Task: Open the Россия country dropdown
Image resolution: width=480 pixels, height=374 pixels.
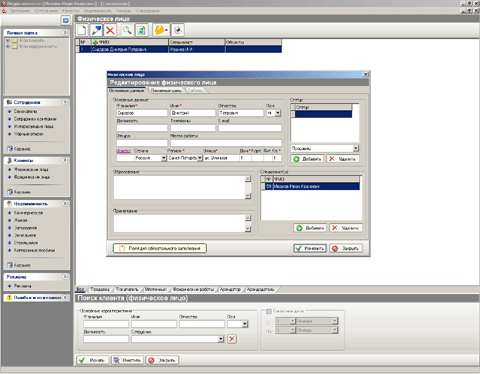Action: click(x=164, y=158)
